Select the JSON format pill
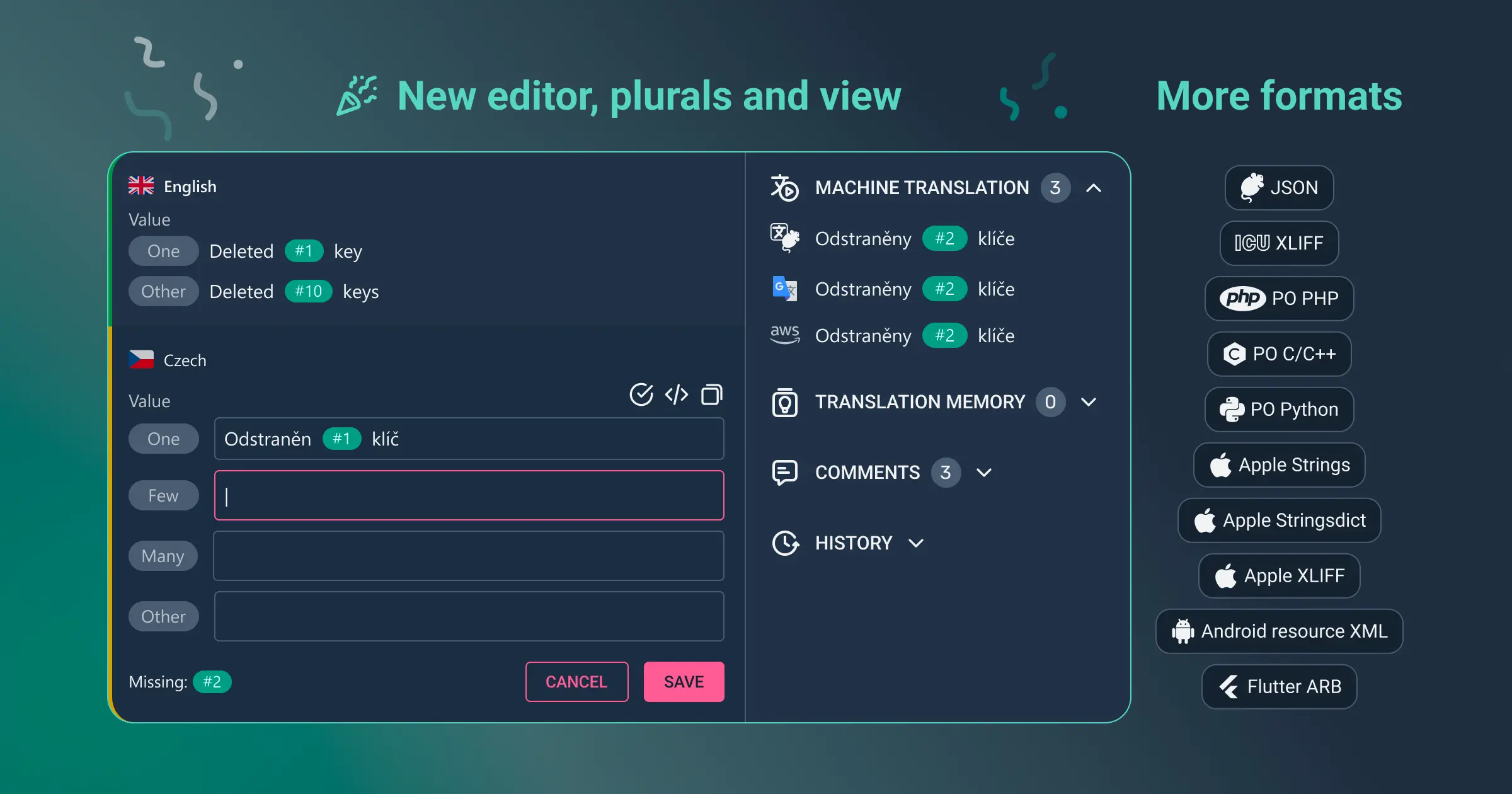The width and height of the screenshot is (1512, 794). 1279,187
